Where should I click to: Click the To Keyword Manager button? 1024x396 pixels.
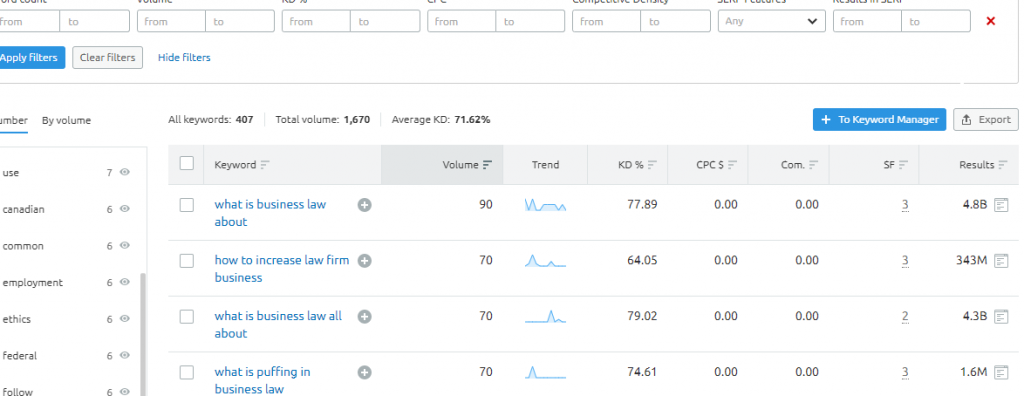coord(879,120)
